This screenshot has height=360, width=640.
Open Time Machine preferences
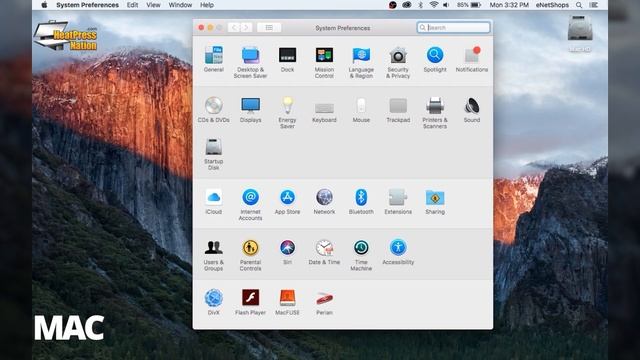tap(361, 255)
